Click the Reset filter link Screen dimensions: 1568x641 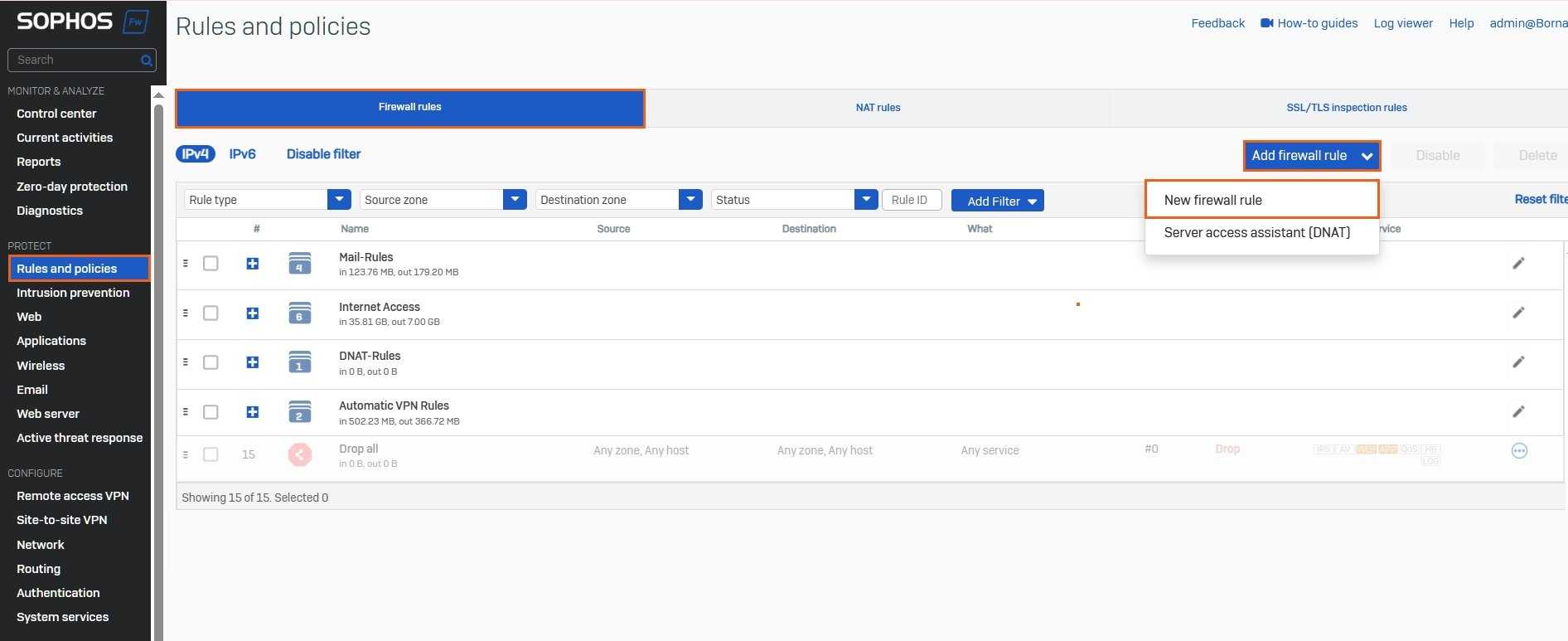point(1541,199)
